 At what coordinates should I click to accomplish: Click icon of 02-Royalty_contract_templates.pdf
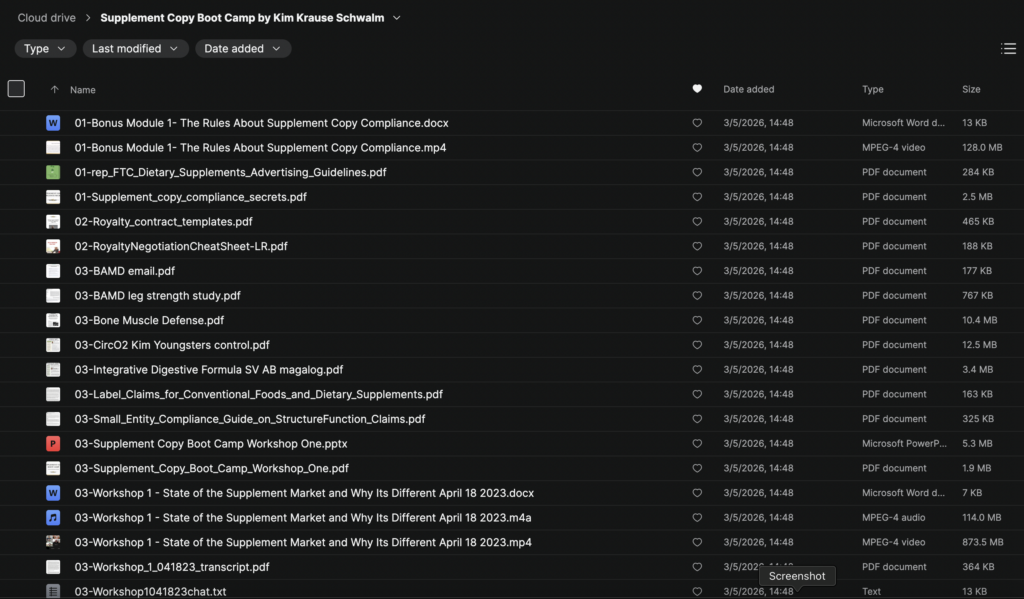tap(53, 221)
